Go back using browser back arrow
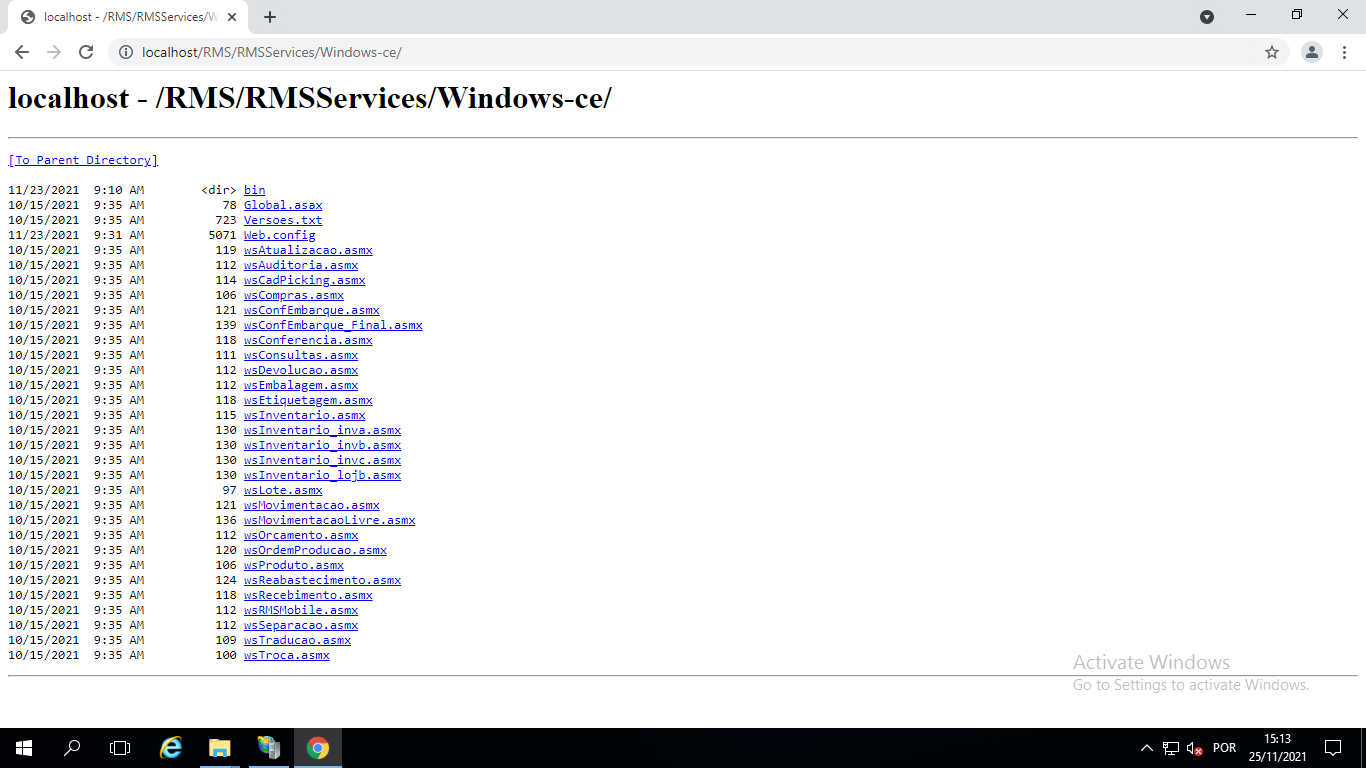1366x768 pixels. (x=22, y=52)
